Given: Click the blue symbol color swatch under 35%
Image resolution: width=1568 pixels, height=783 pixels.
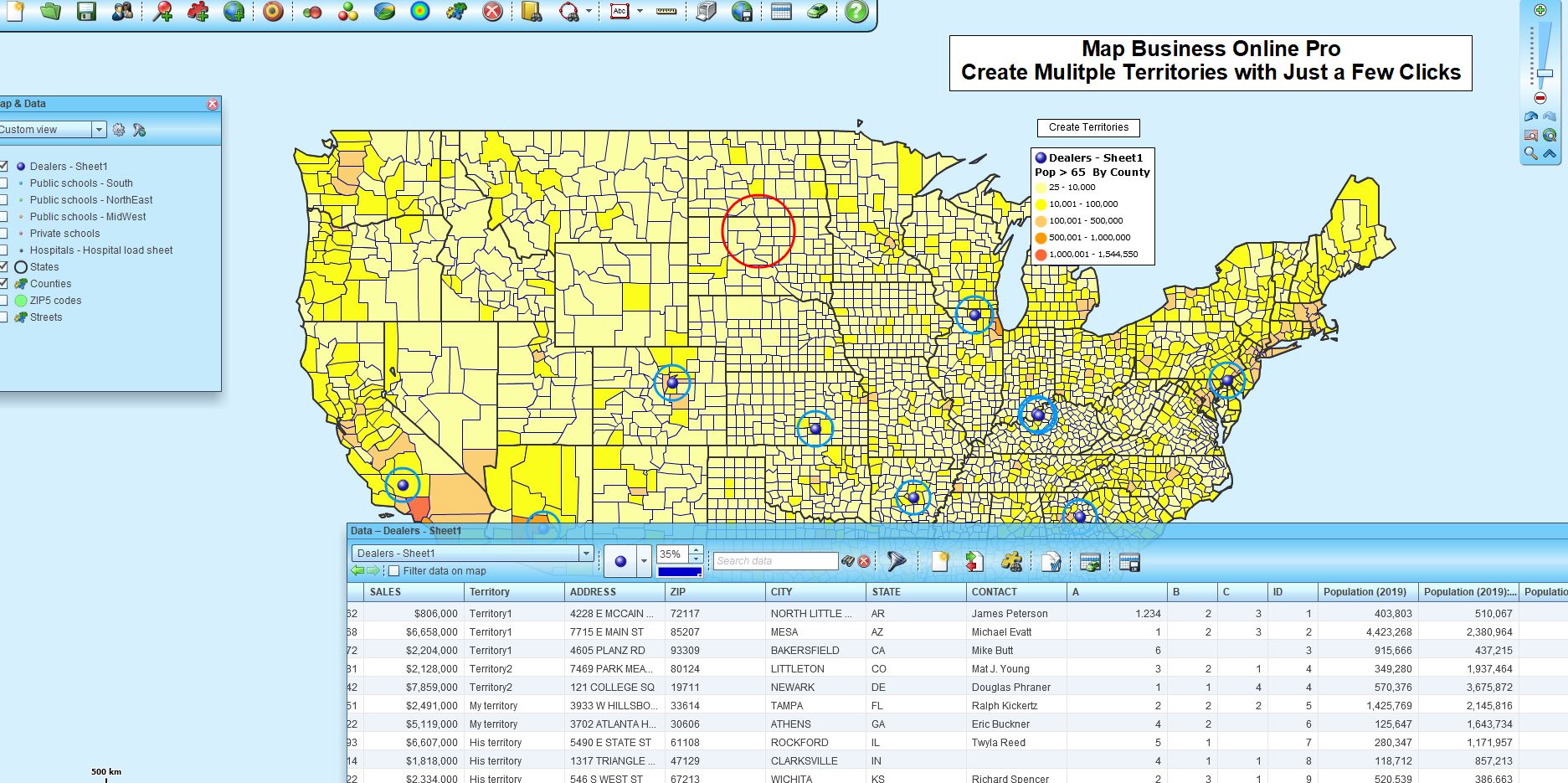Looking at the screenshot, I should click(x=679, y=571).
